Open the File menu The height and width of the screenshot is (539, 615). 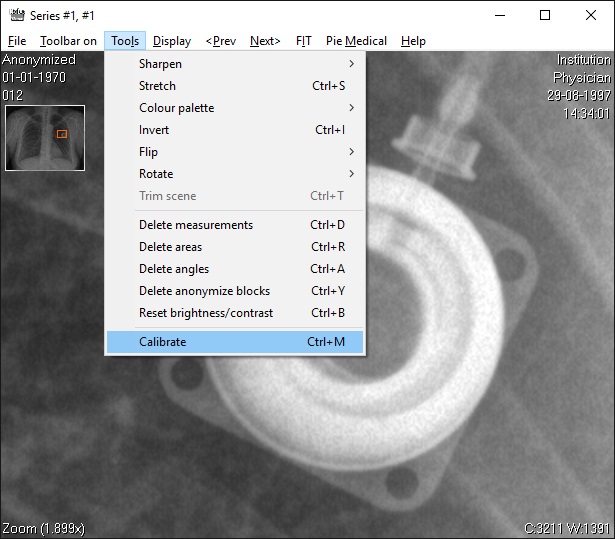[17, 41]
